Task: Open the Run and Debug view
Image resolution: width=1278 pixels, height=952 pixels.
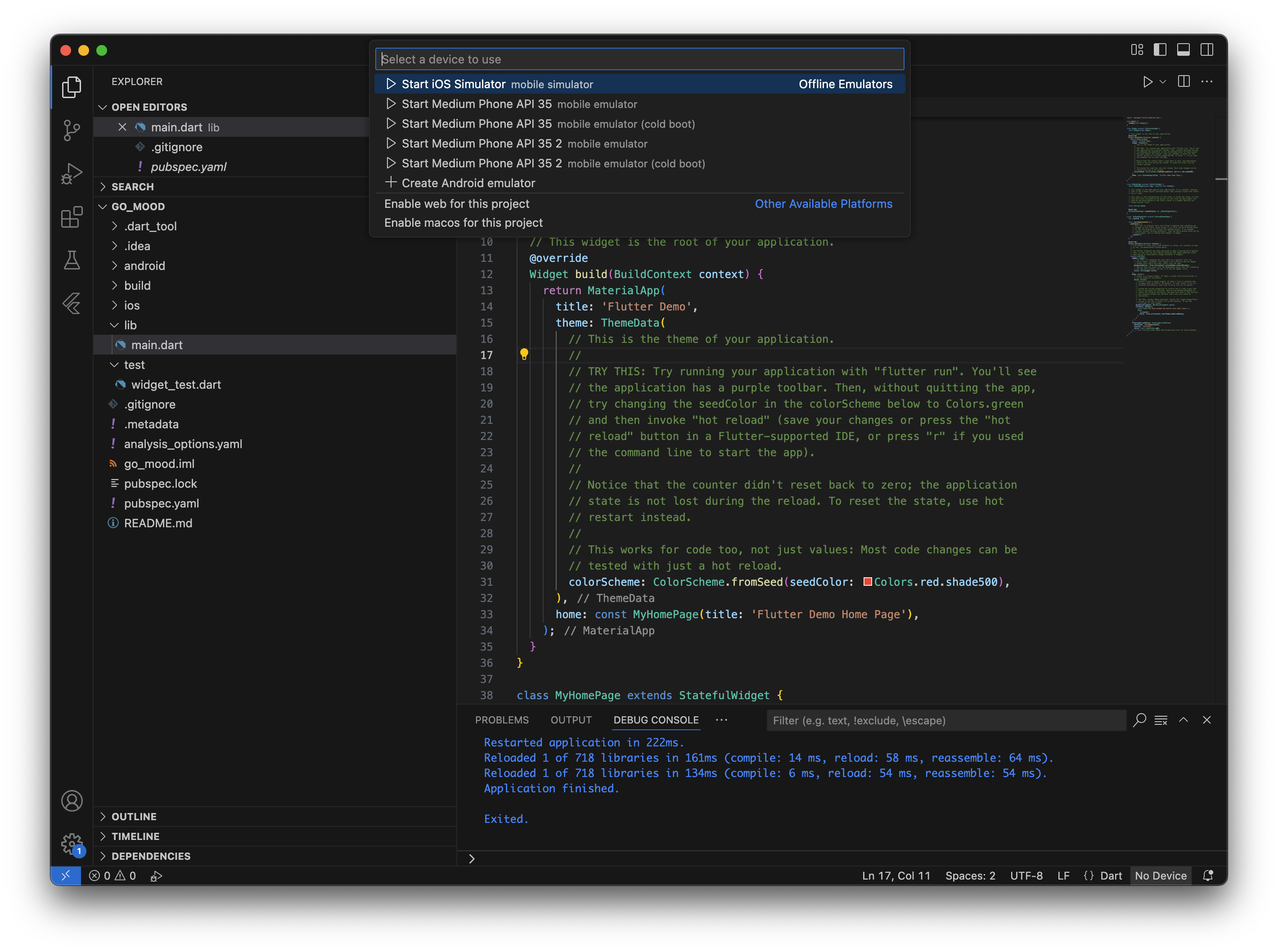Action: pos(72,174)
